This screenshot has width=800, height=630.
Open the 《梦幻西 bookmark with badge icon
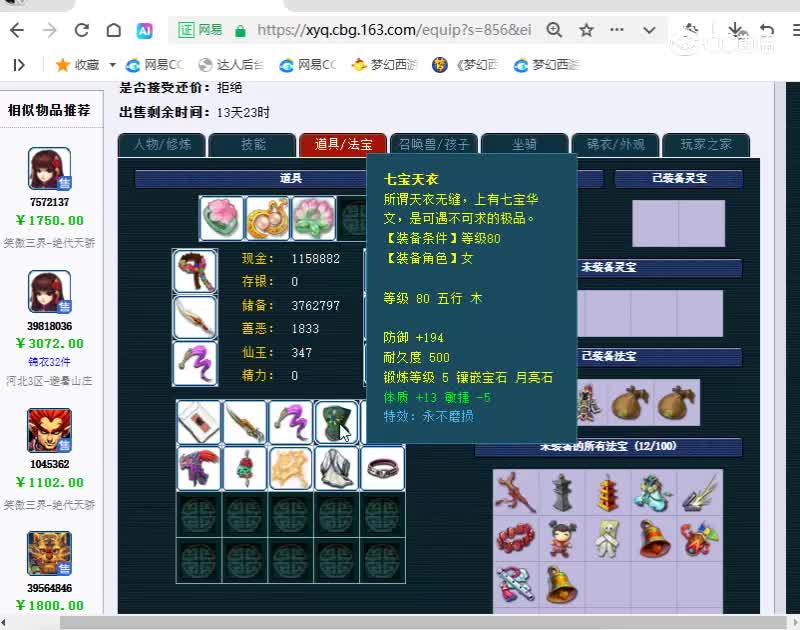click(466, 65)
